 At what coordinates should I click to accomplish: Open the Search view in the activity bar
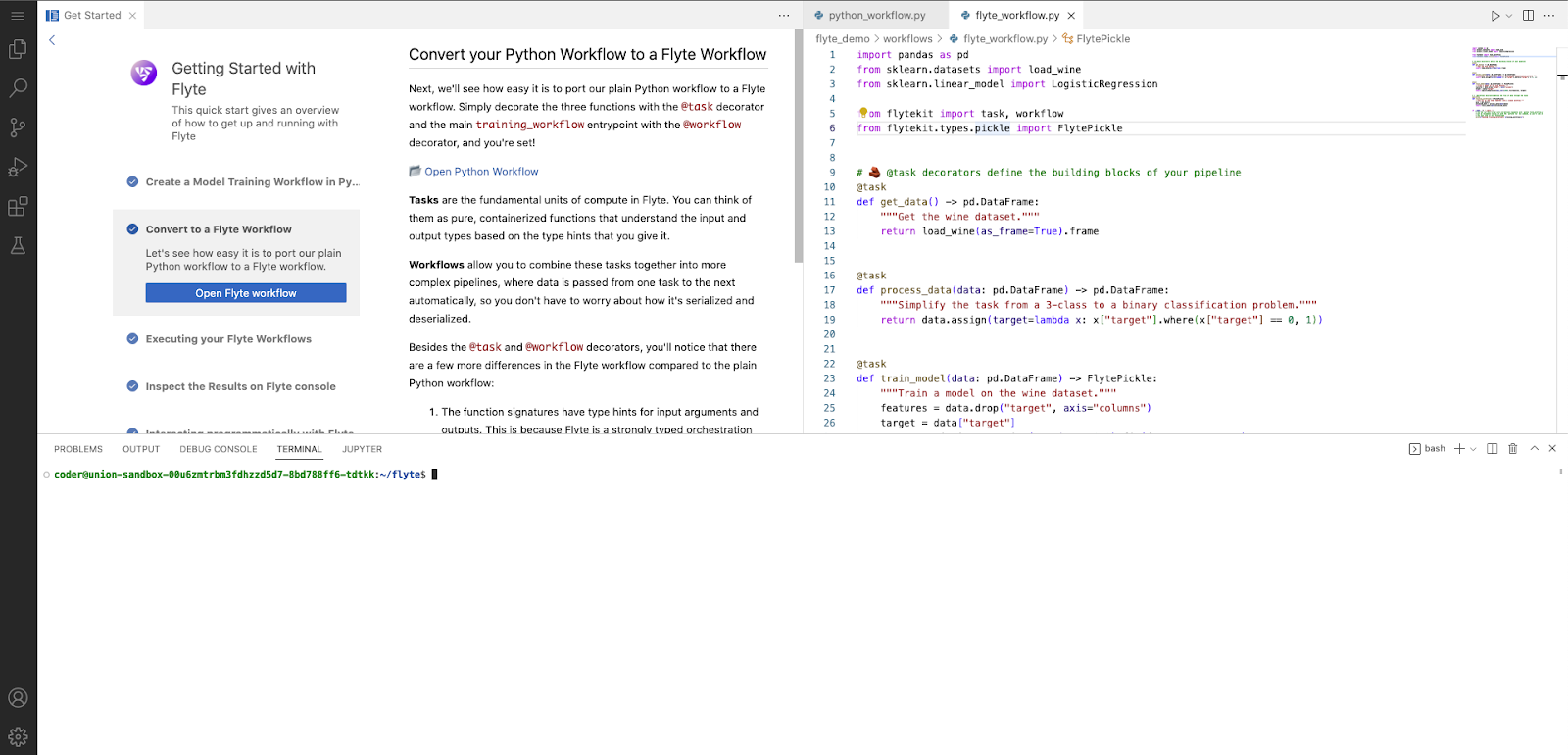18,88
